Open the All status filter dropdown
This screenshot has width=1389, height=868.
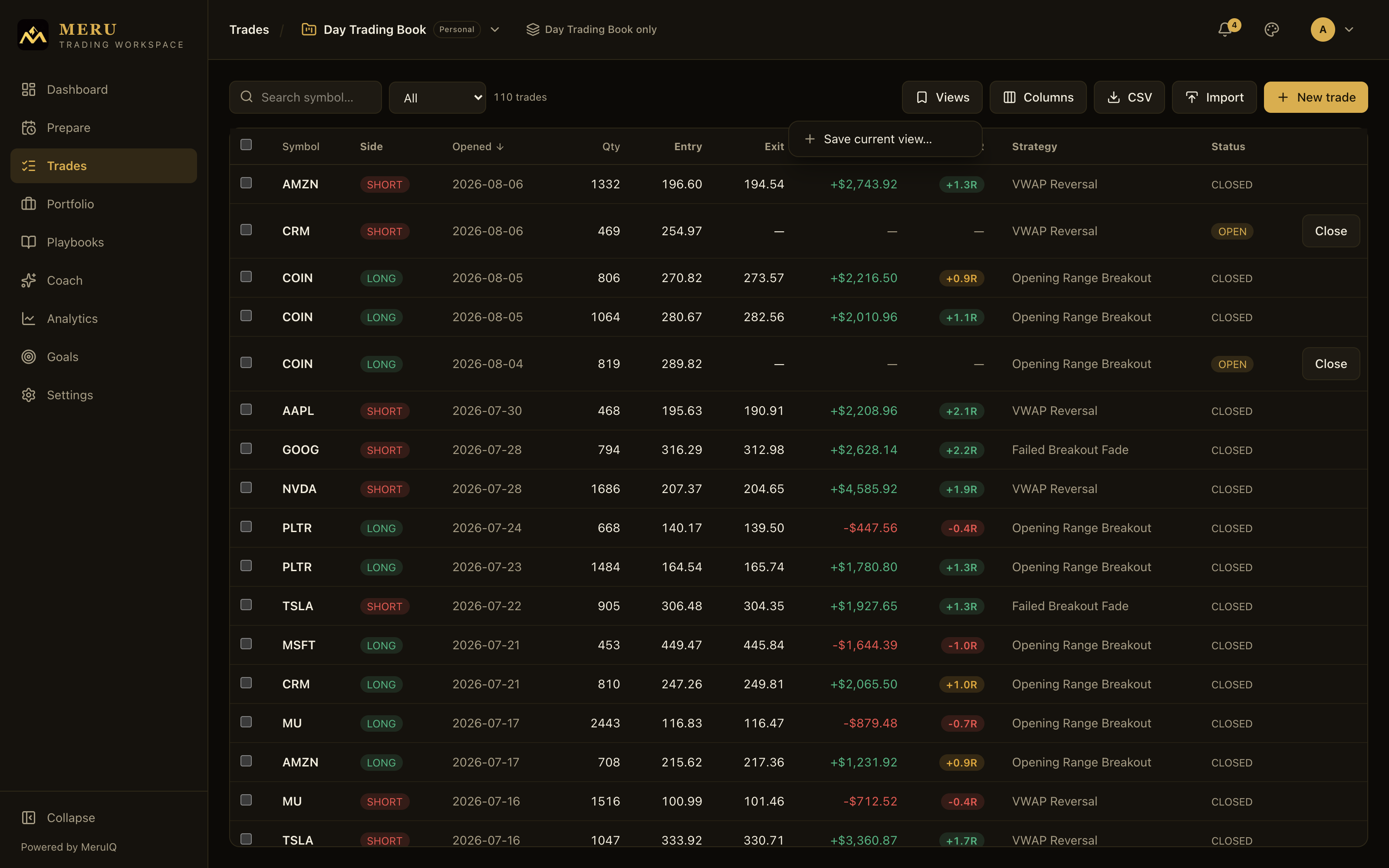438,98
